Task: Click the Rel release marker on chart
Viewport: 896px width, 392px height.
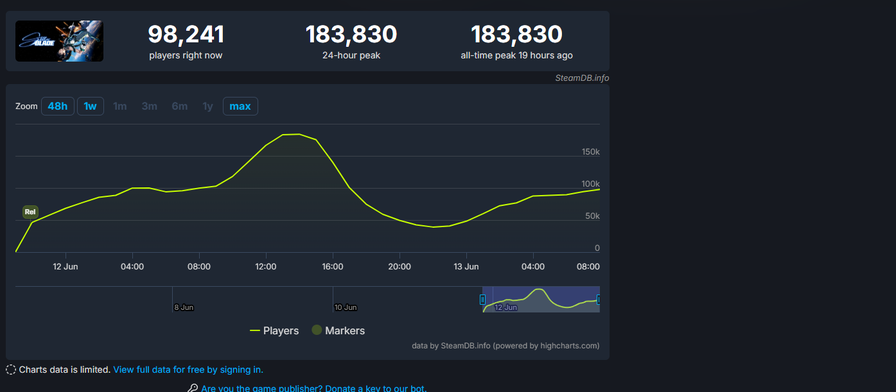Action: pyautogui.click(x=30, y=212)
